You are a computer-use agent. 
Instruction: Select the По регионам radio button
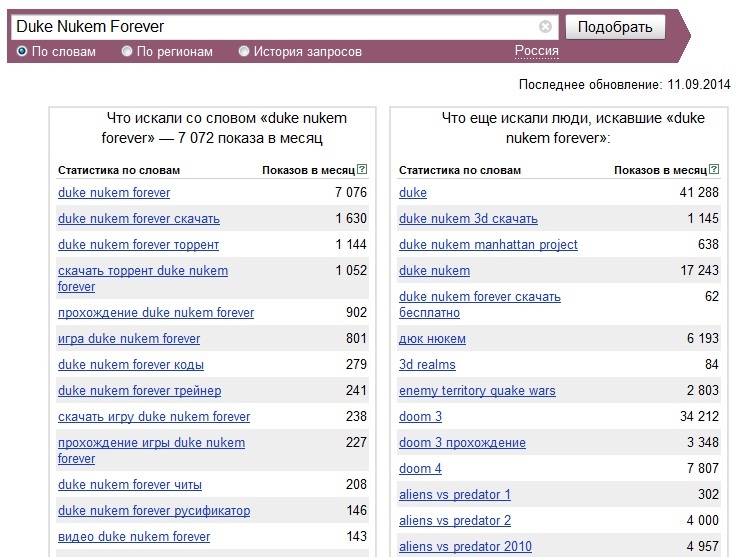coord(127,51)
